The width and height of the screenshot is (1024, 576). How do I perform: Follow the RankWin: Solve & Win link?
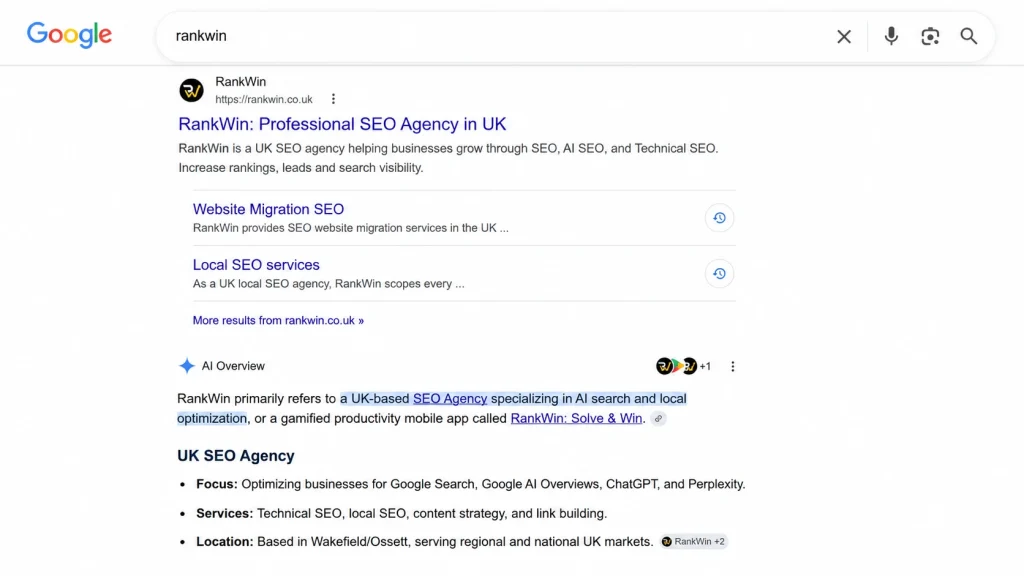pyautogui.click(x=576, y=418)
